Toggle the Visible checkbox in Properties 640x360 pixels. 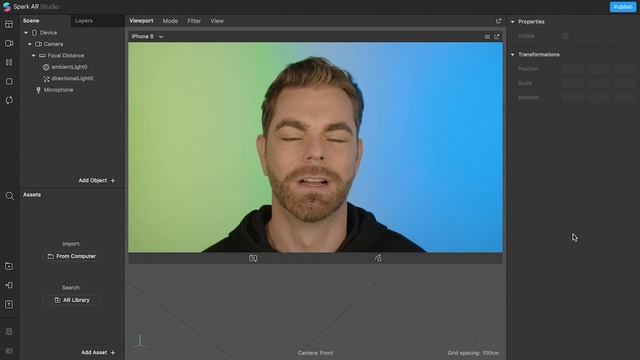pos(565,36)
